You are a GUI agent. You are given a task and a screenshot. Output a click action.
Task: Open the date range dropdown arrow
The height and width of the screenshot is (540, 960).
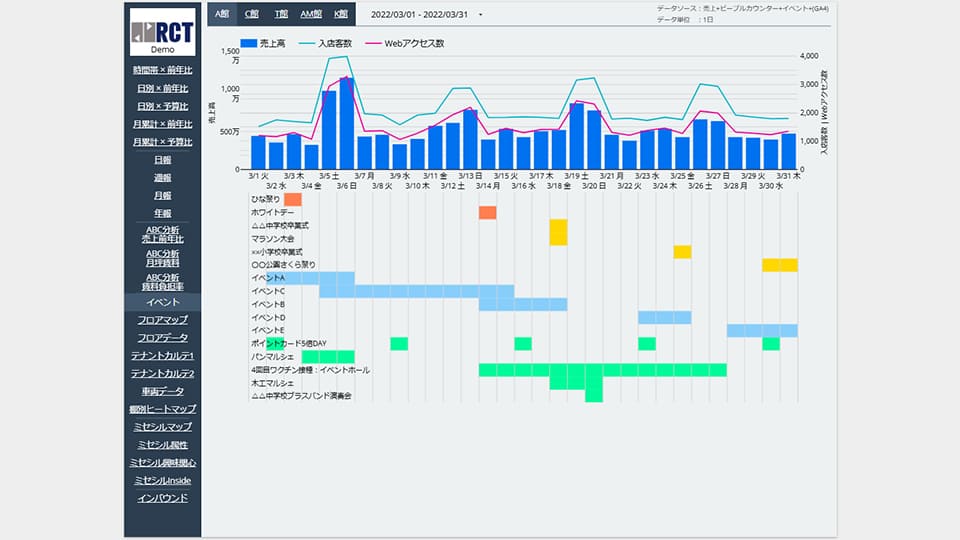(480, 15)
